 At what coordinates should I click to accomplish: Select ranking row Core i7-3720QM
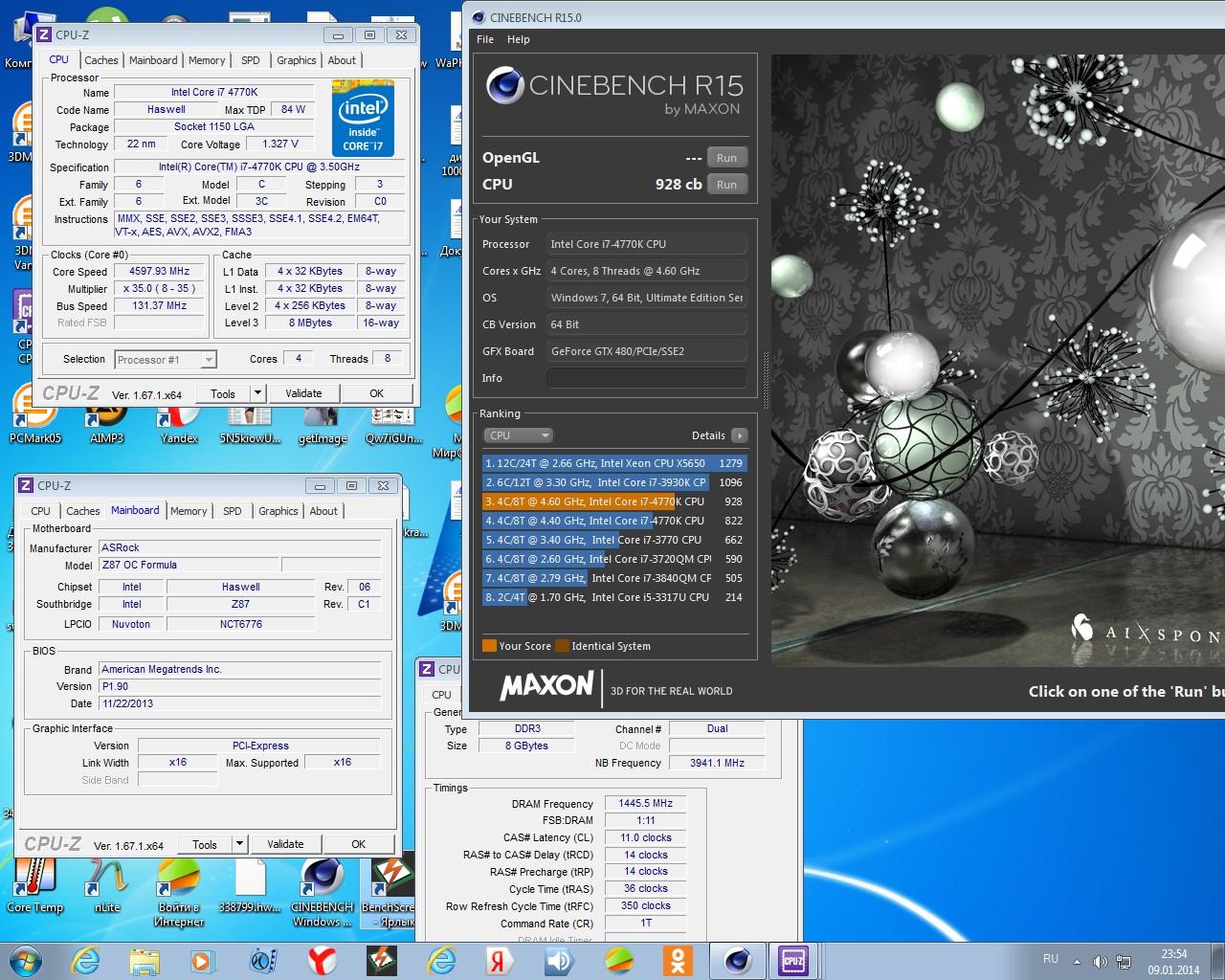613,559
